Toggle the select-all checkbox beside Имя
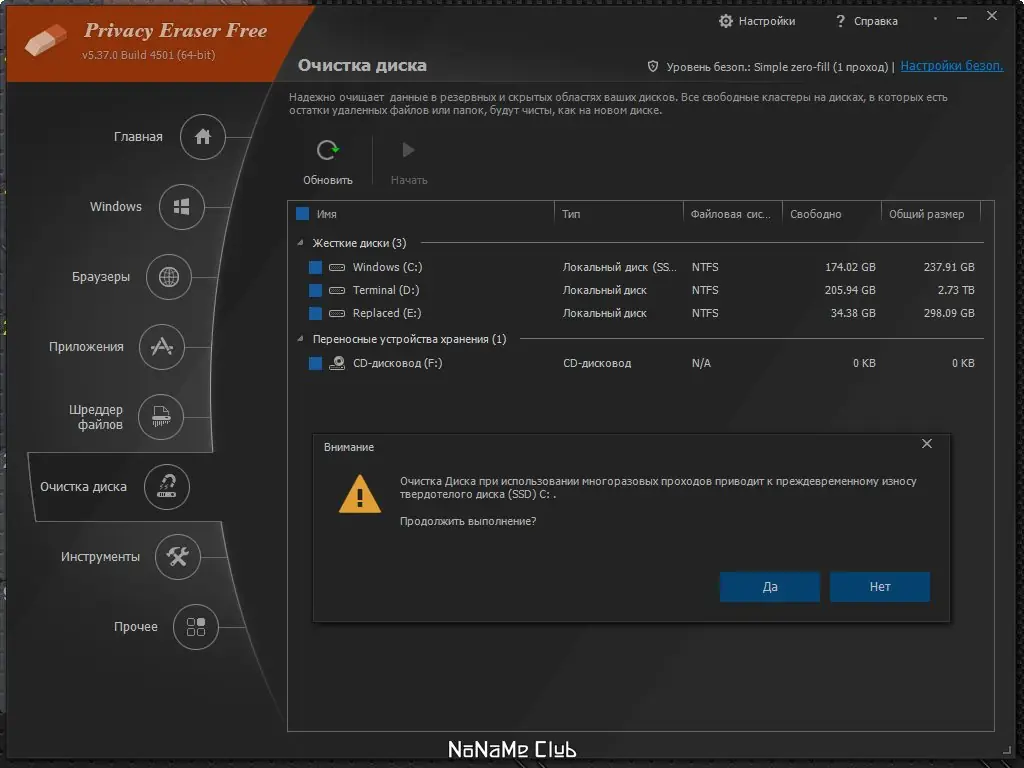Screen dimensions: 1024x768 tap(302, 214)
